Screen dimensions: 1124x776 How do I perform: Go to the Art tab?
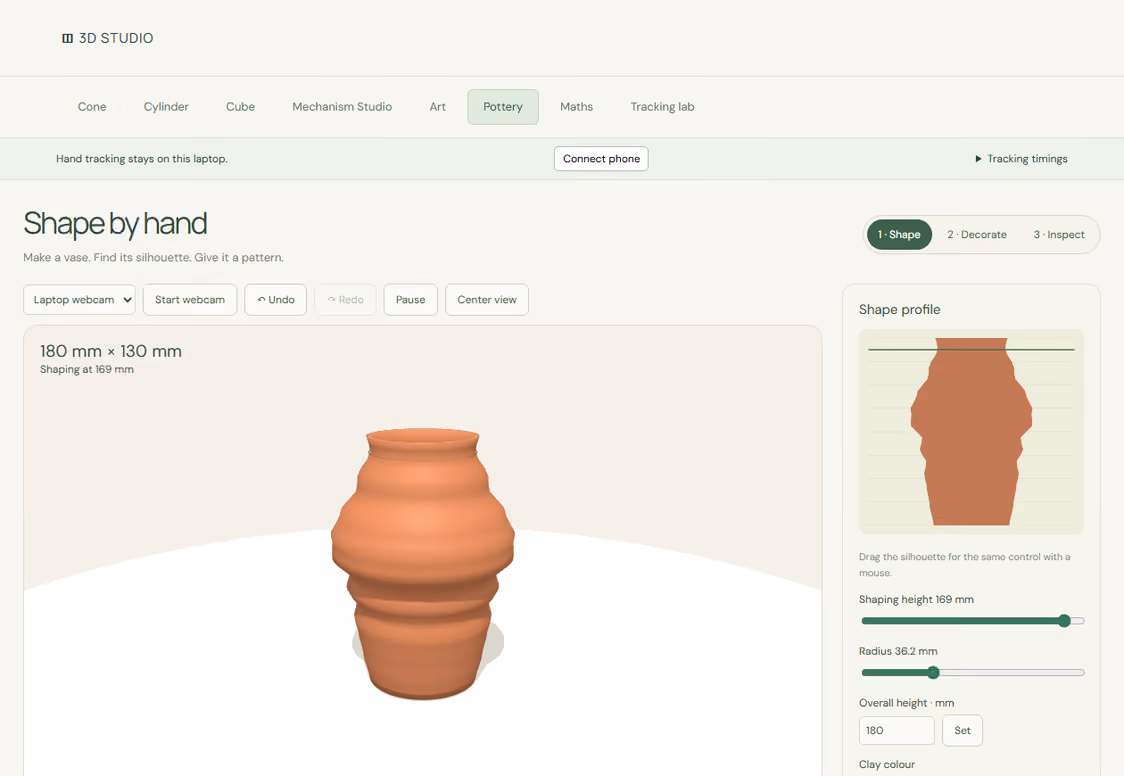point(437,107)
